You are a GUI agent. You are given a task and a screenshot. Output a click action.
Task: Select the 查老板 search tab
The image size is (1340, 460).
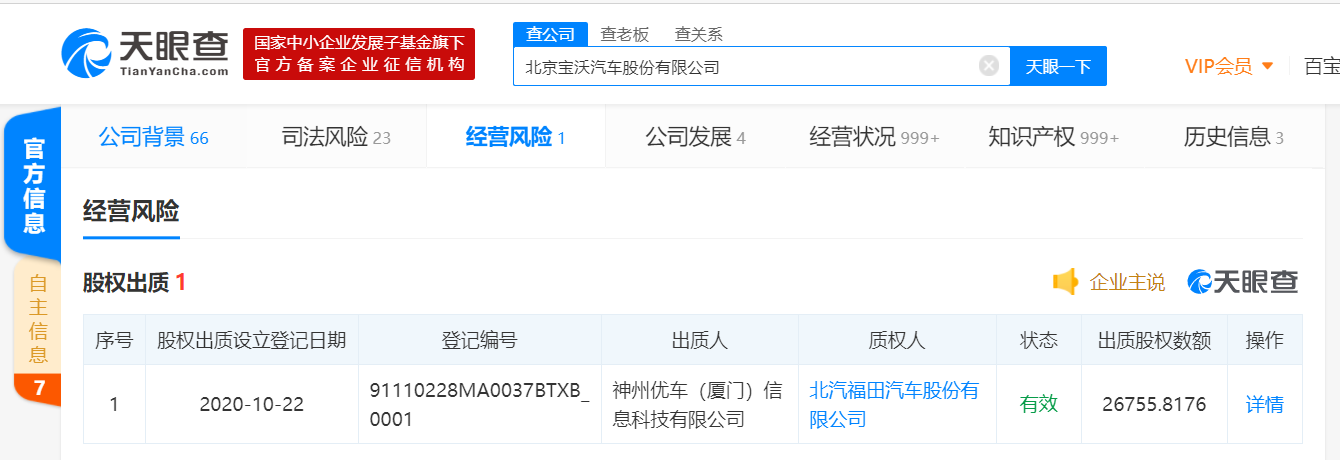(x=625, y=34)
